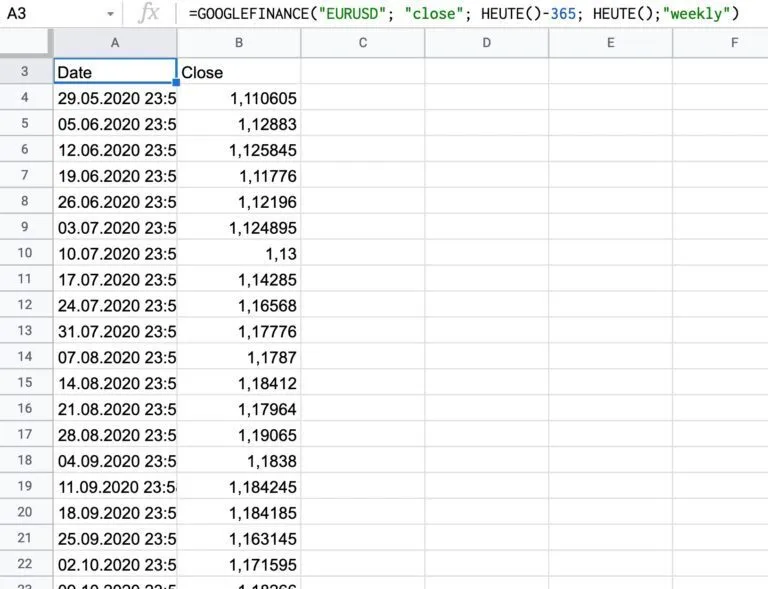Select cell with date 24.07.2020
The image size is (768, 589).
tap(115, 305)
